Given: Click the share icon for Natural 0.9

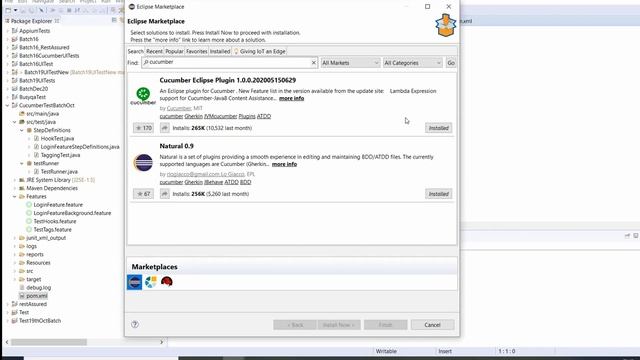Looking at the screenshot, I should (x=164, y=194).
